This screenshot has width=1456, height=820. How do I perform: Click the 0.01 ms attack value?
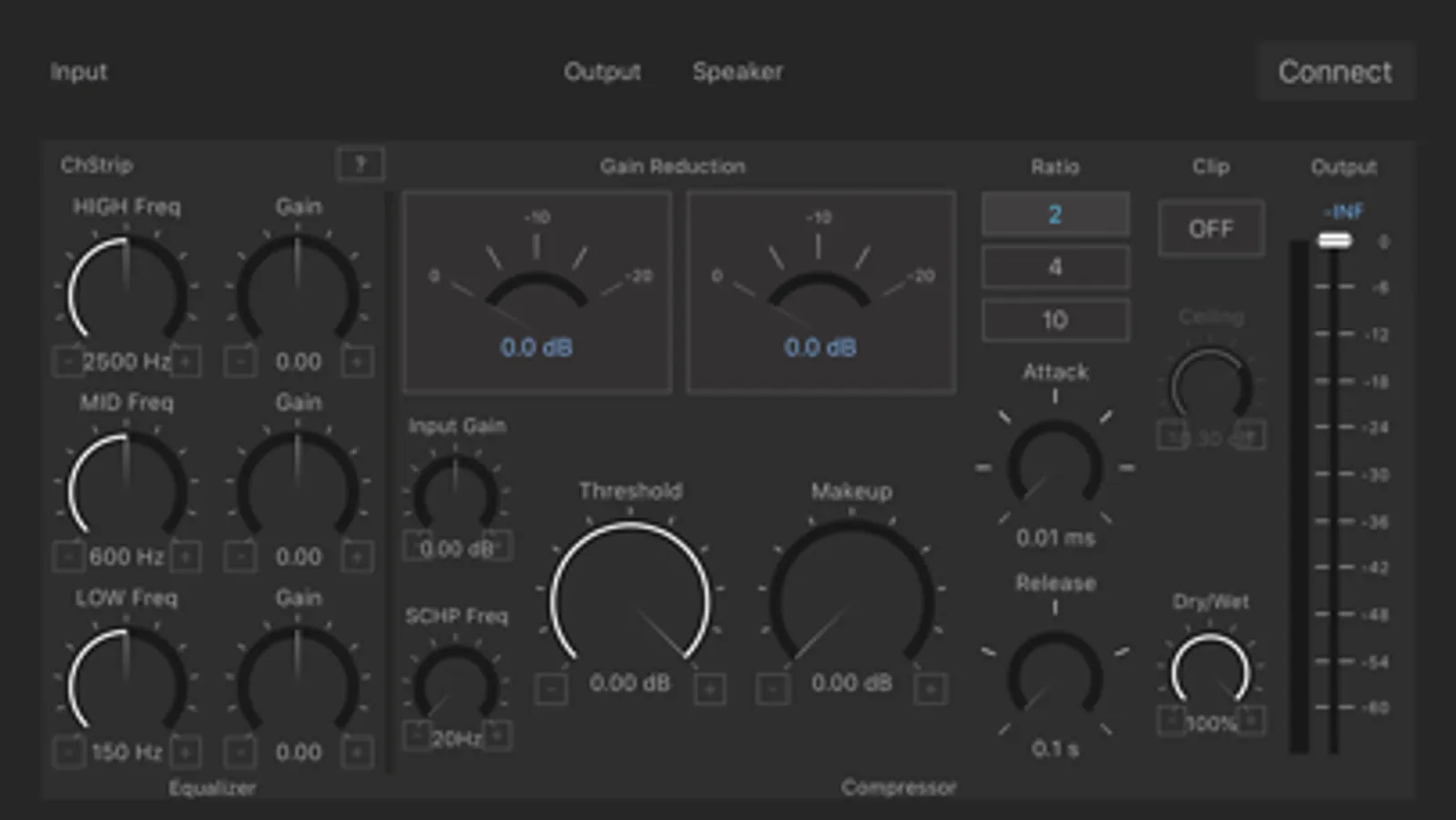1055,538
